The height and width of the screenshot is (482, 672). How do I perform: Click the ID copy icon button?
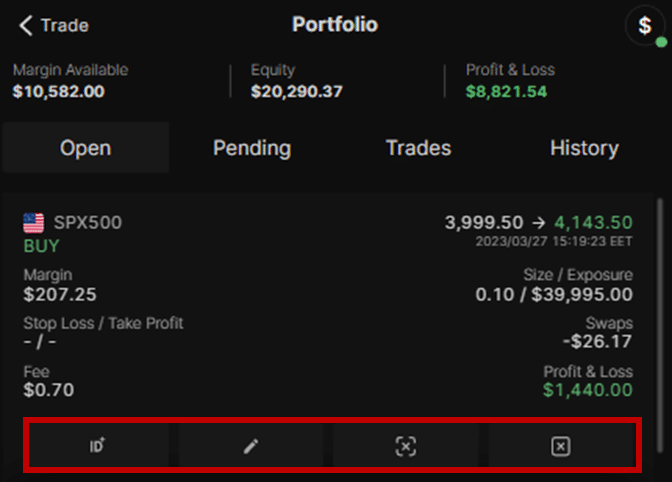(x=99, y=446)
